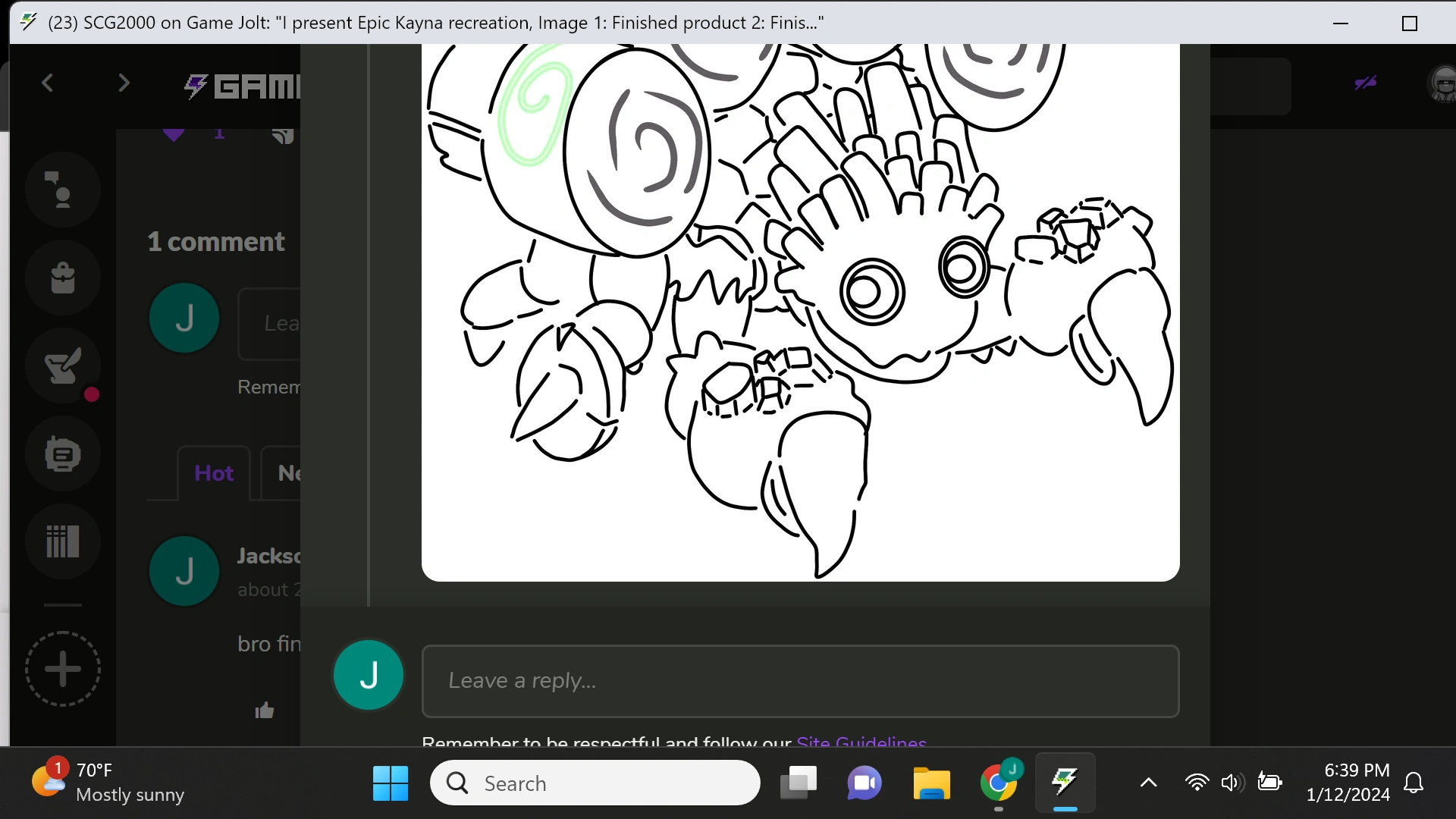The width and height of the screenshot is (1456, 819).
Task: Toggle the purple heart reaction on the post
Action: click(173, 133)
